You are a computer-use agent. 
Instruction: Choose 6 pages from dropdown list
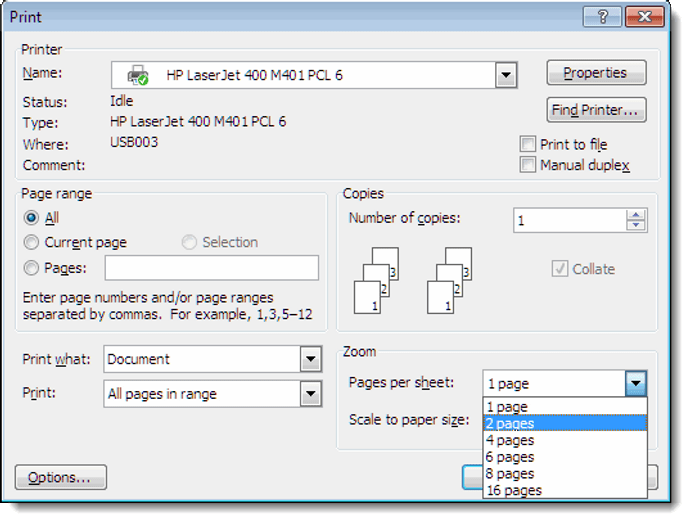(565, 457)
